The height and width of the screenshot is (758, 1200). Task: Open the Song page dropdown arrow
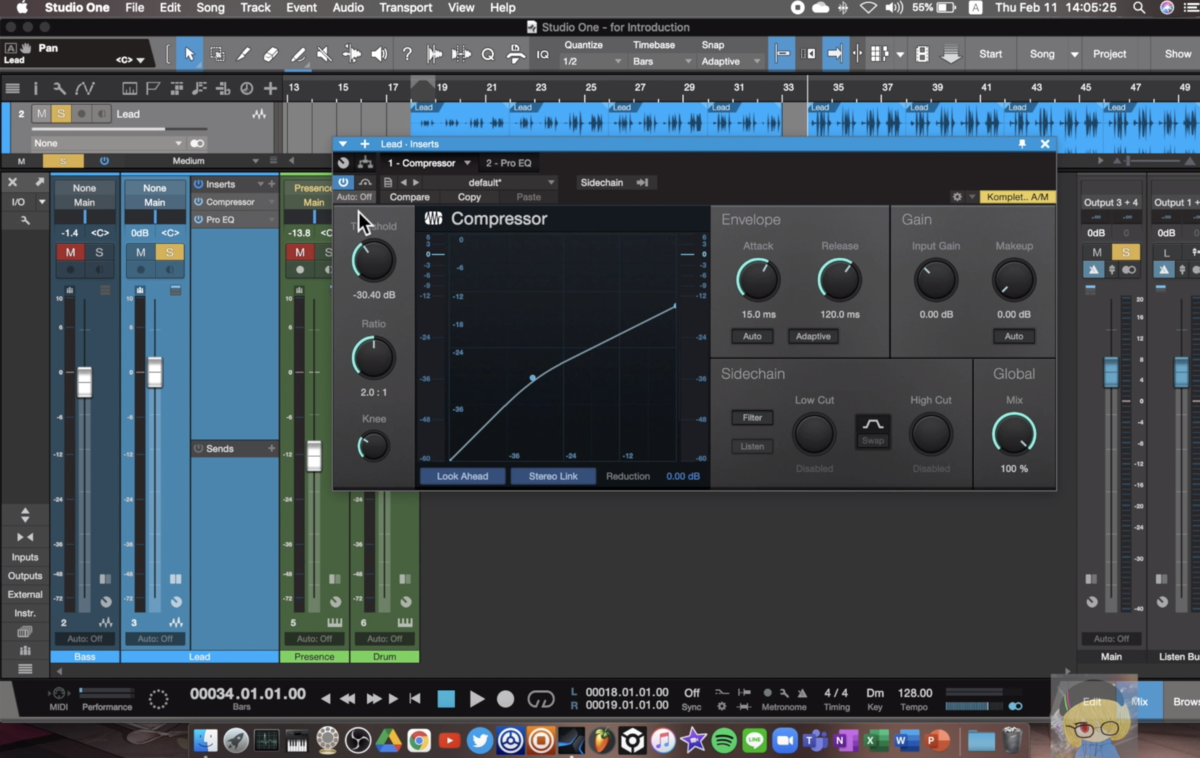(x=1075, y=54)
